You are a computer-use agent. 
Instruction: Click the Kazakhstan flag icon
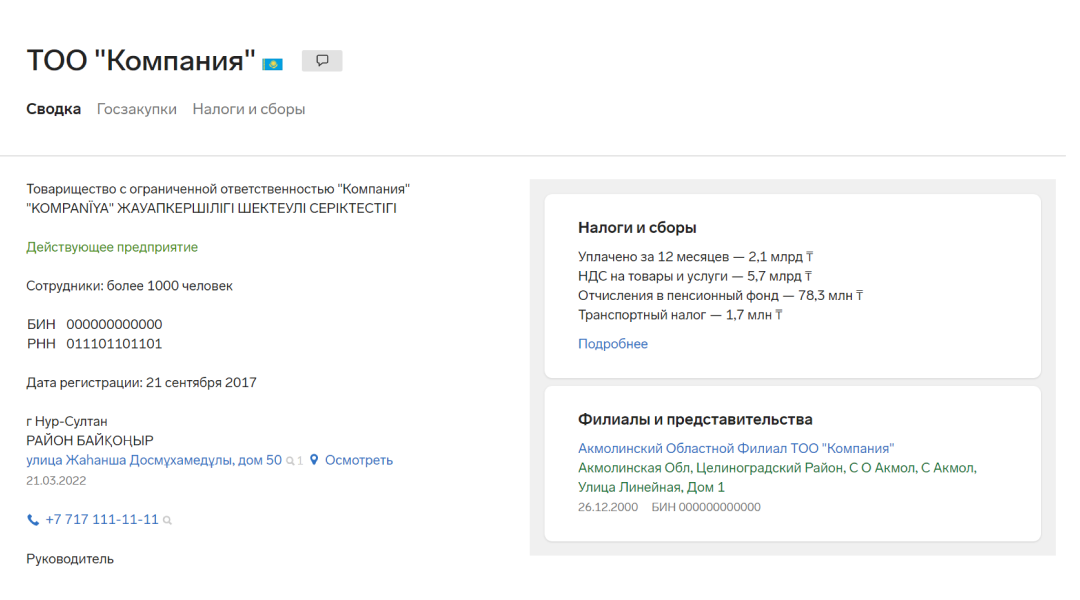point(272,64)
